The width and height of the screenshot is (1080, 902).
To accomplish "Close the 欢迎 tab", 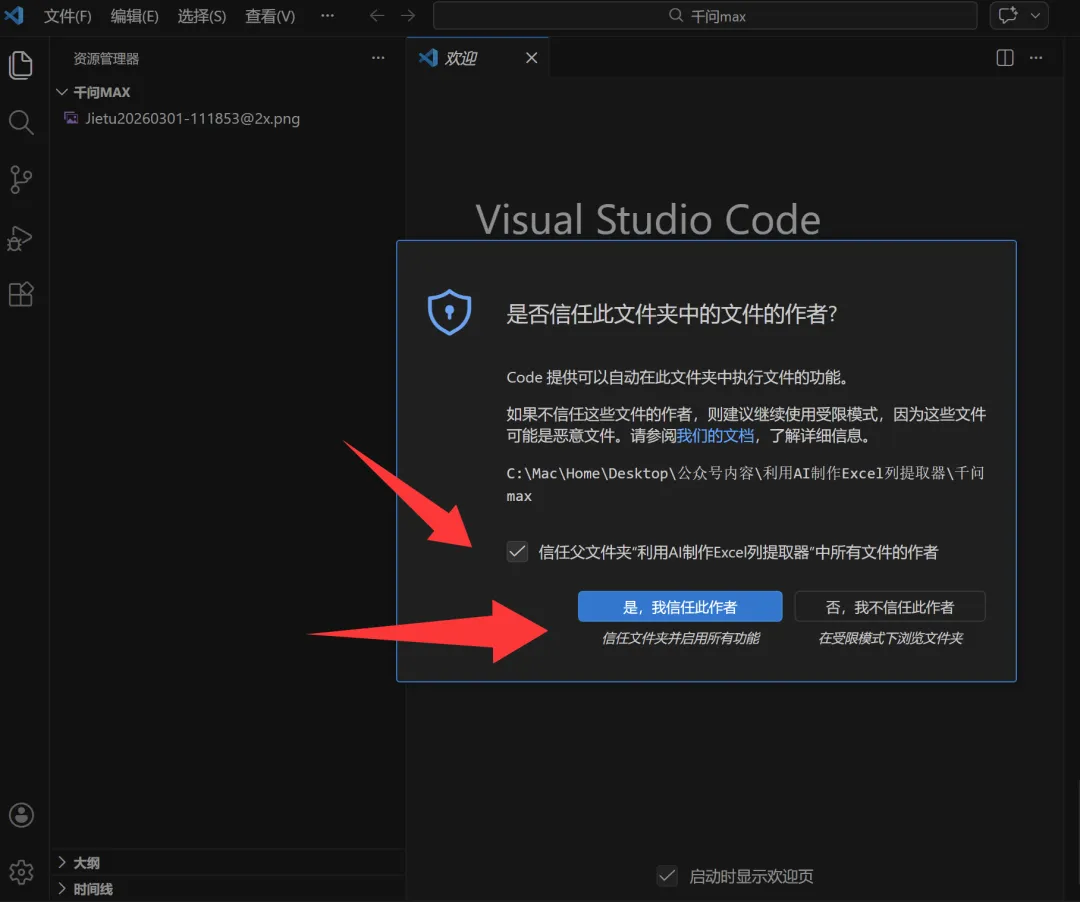I will 531,58.
